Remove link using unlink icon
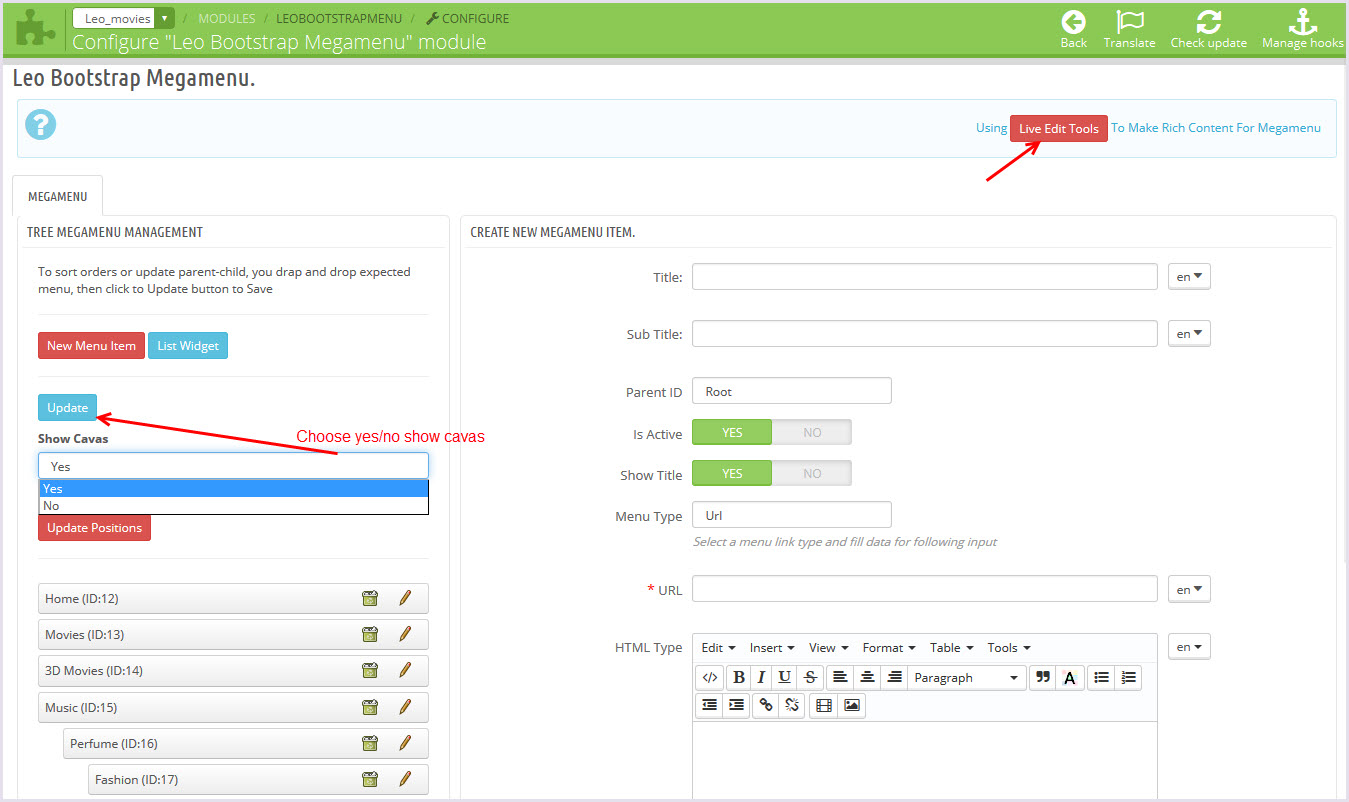 792,705
